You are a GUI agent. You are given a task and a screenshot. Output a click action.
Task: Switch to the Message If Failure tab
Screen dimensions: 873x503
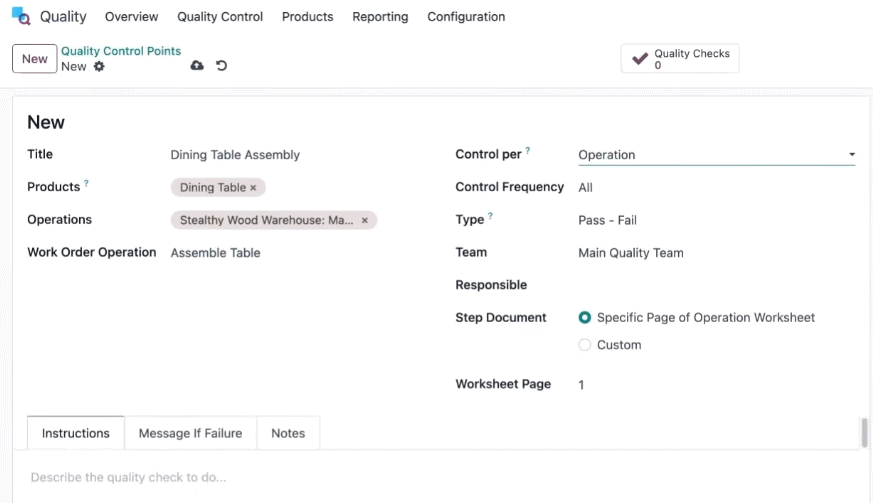(x=190, y=433)
